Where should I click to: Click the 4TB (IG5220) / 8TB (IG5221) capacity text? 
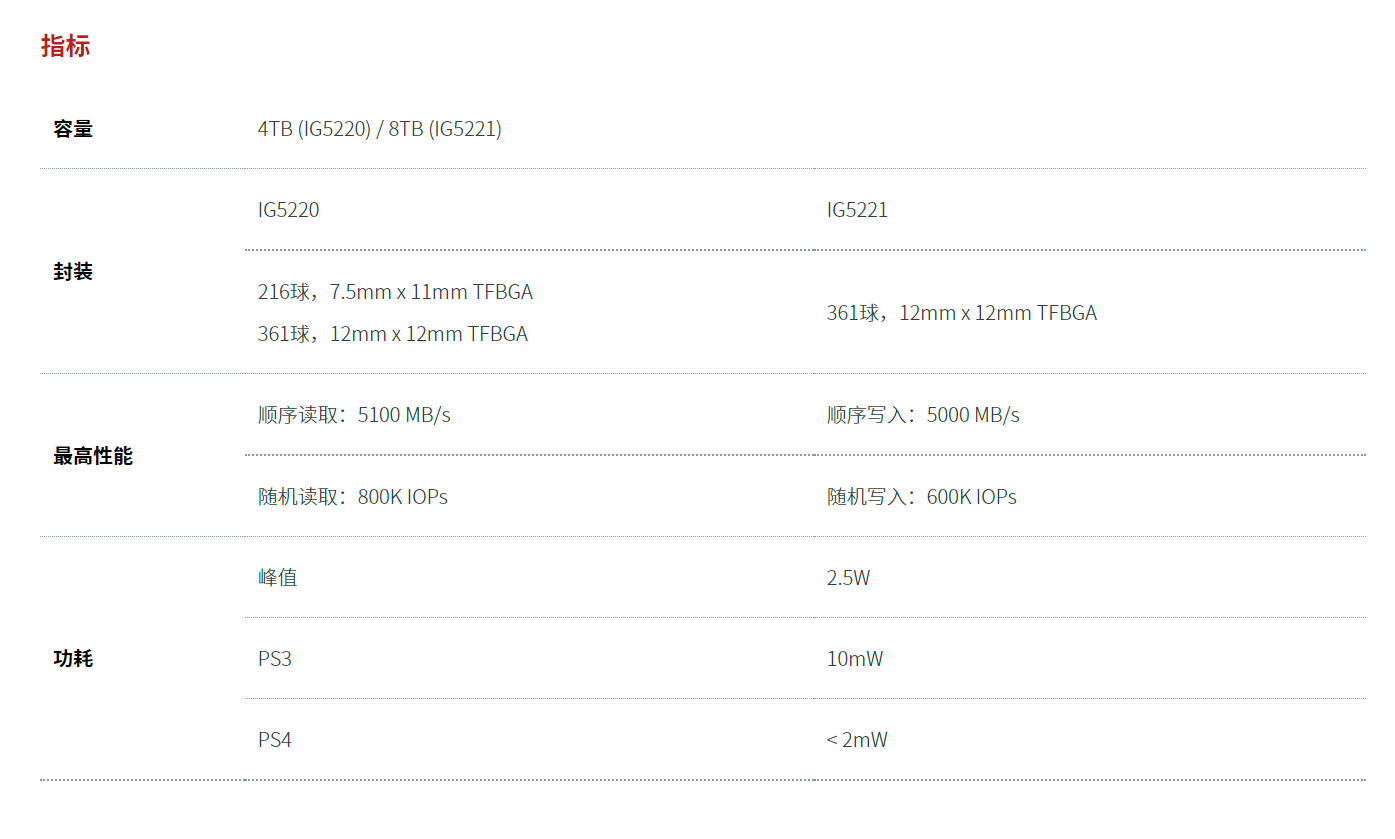(x=380, y=129)
